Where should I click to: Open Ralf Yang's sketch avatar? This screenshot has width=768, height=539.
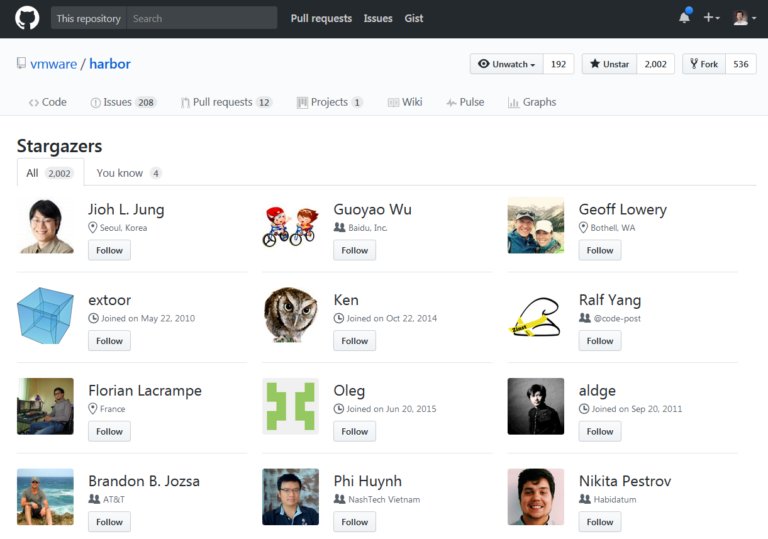[536, 316]
